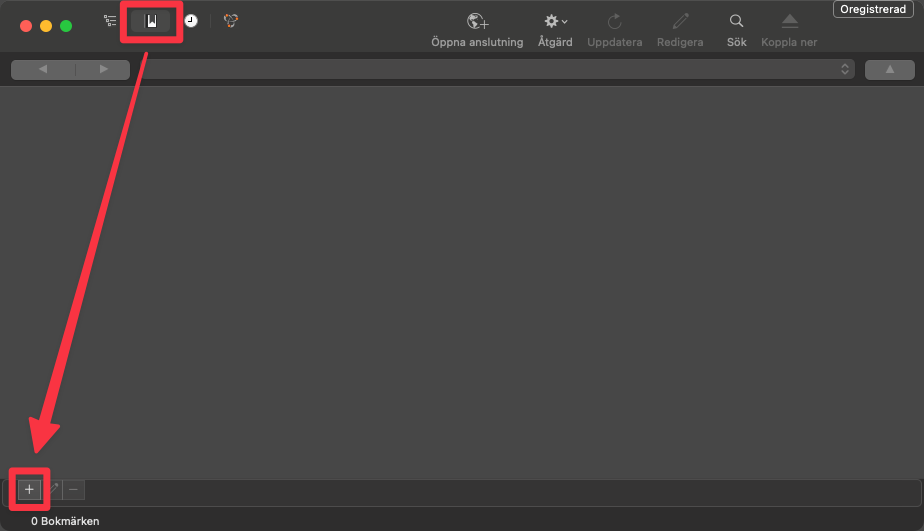Screen dimensions: 924x531
Task: Open the connection history view
Action: tap(191, 21)
